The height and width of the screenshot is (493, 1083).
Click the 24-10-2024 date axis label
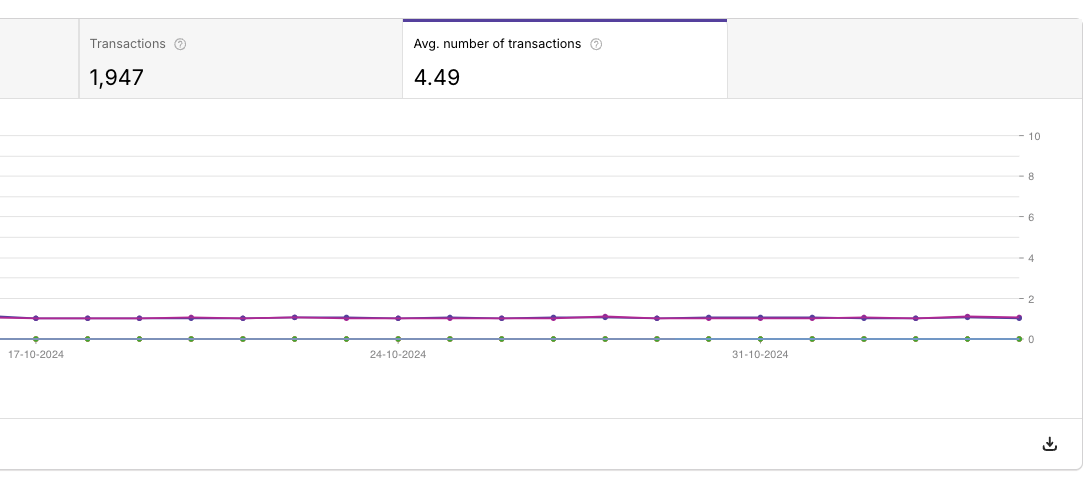pos(398,355)
